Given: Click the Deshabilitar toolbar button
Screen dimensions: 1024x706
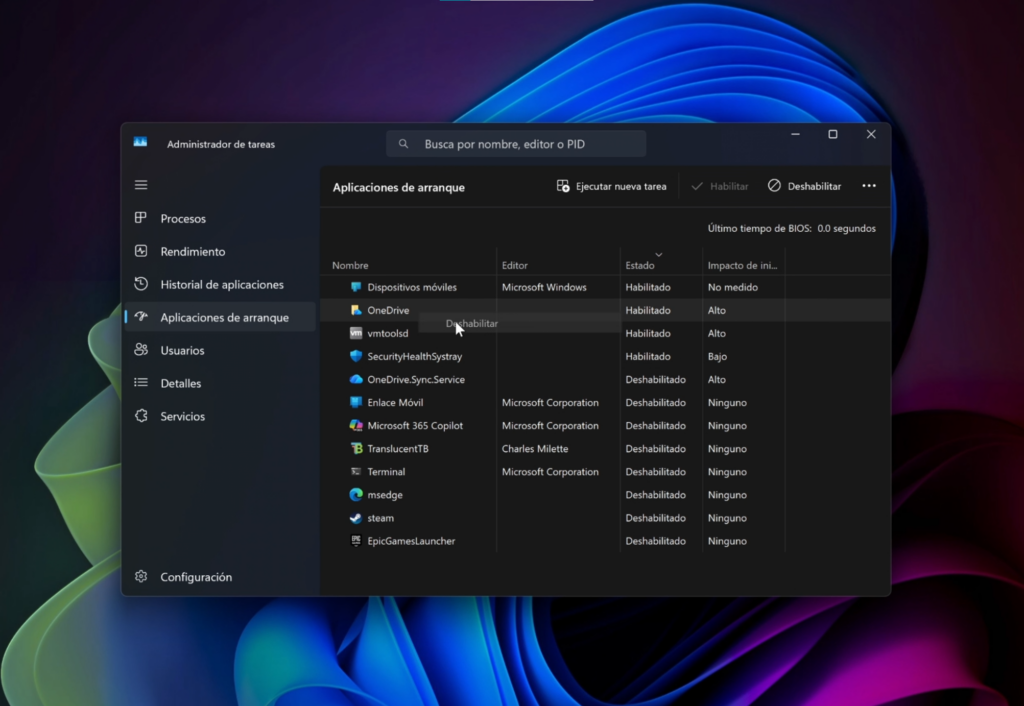Looking at the screenshot, I should click(804, 185).
